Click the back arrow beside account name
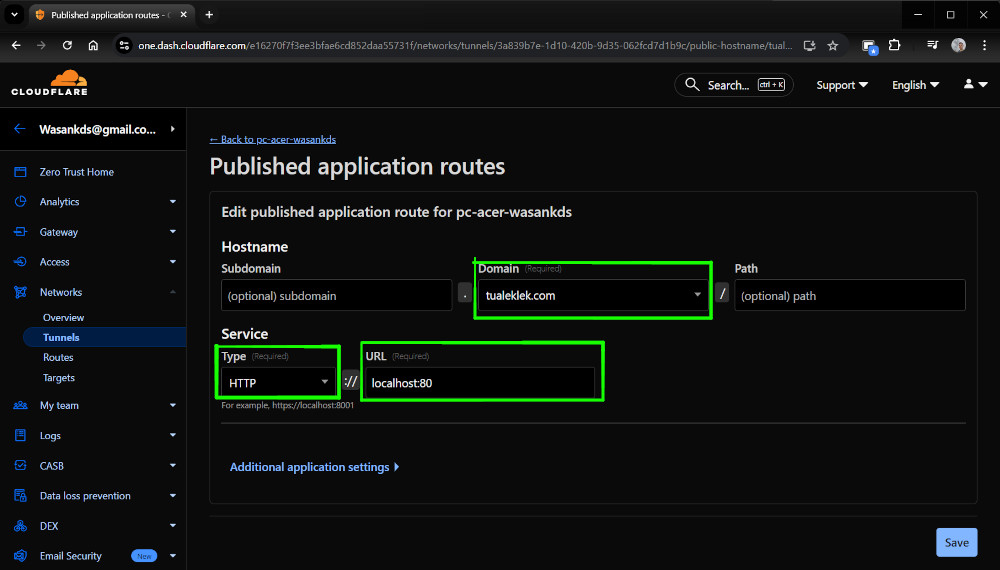 20,129
